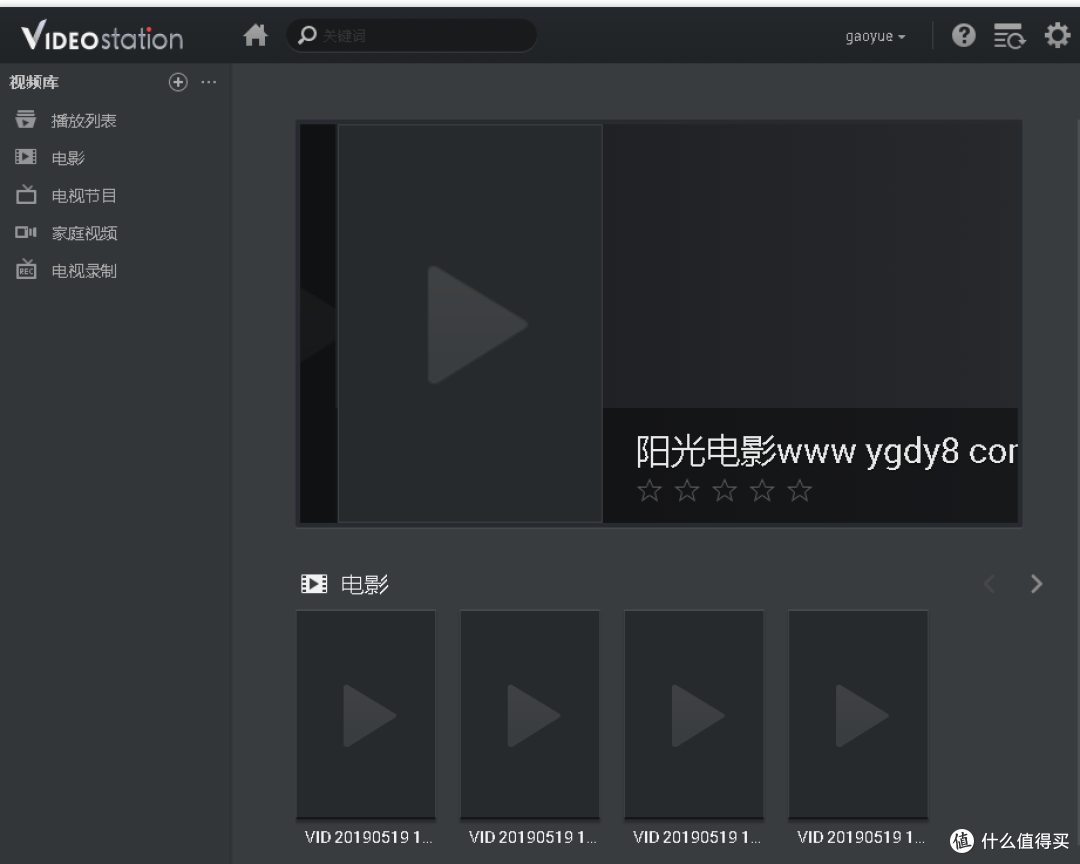Open the 电影 section heading
This screenshot has width=1080, height=864.
click(365, 584)
